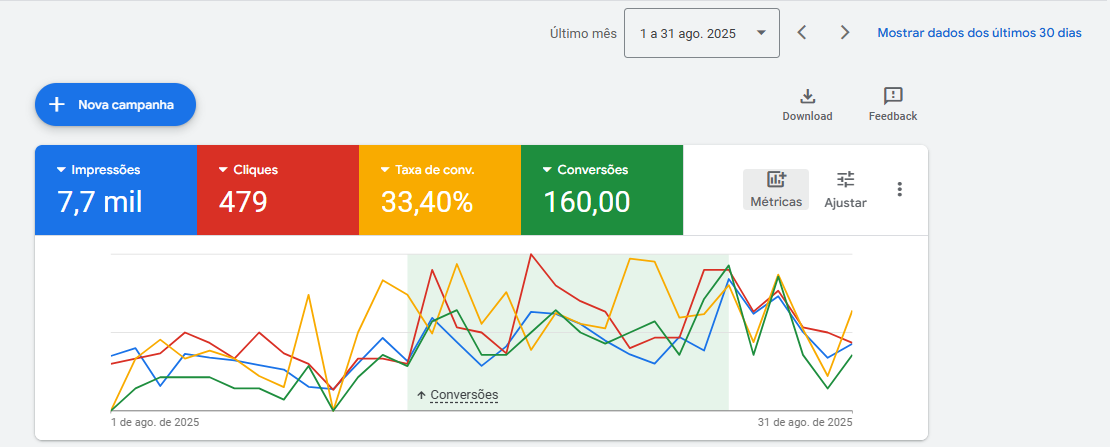Select the green 160,00 conversions value
This screenshot has height=447, width=1110.
click(x=586, y=202)
